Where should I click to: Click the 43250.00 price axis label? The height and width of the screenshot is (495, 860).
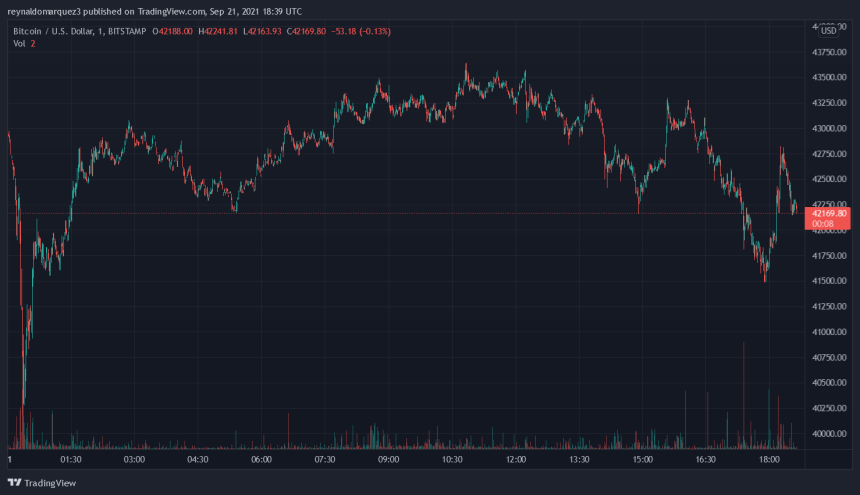tap(829, 103)
